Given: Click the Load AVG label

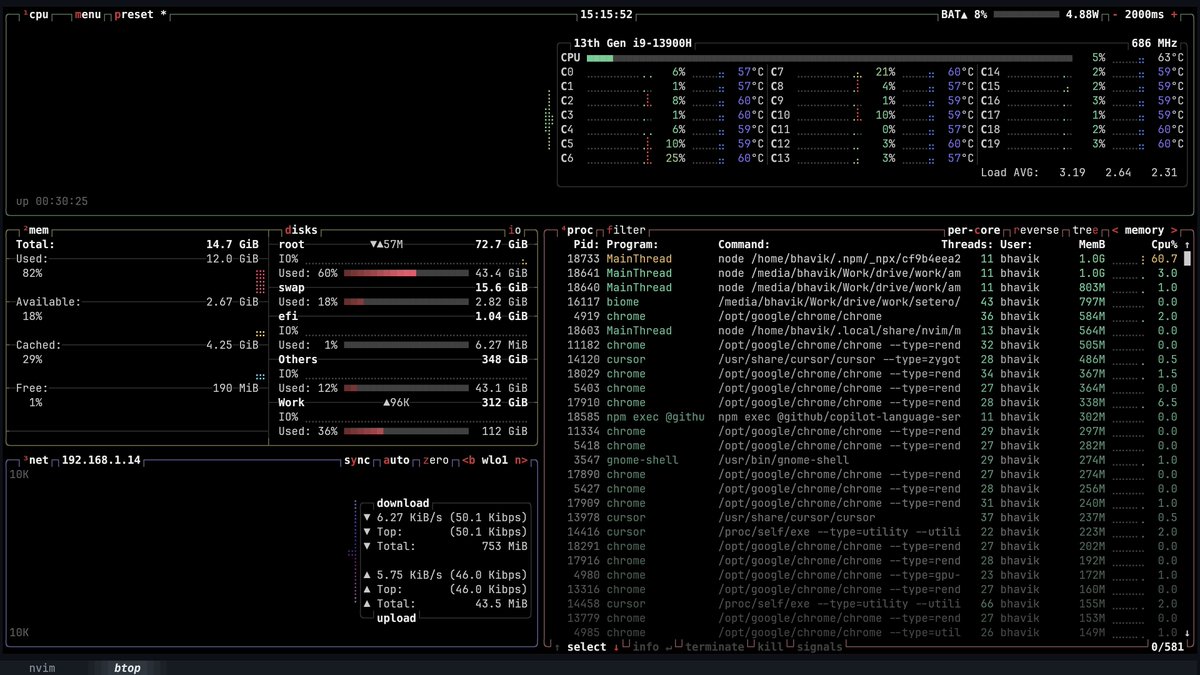Looking at the screenshot, I should [1011, 172].
